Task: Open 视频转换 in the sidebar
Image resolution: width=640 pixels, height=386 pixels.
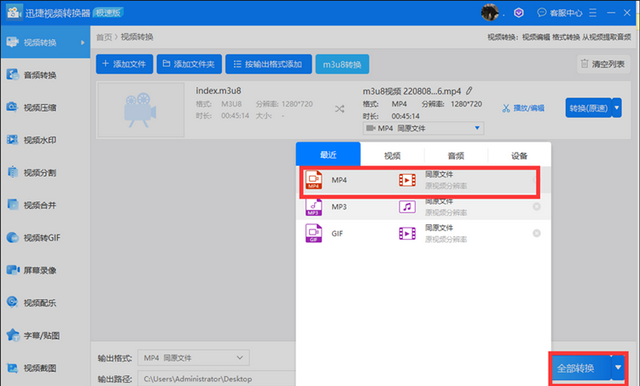Action: coord(45,42)
